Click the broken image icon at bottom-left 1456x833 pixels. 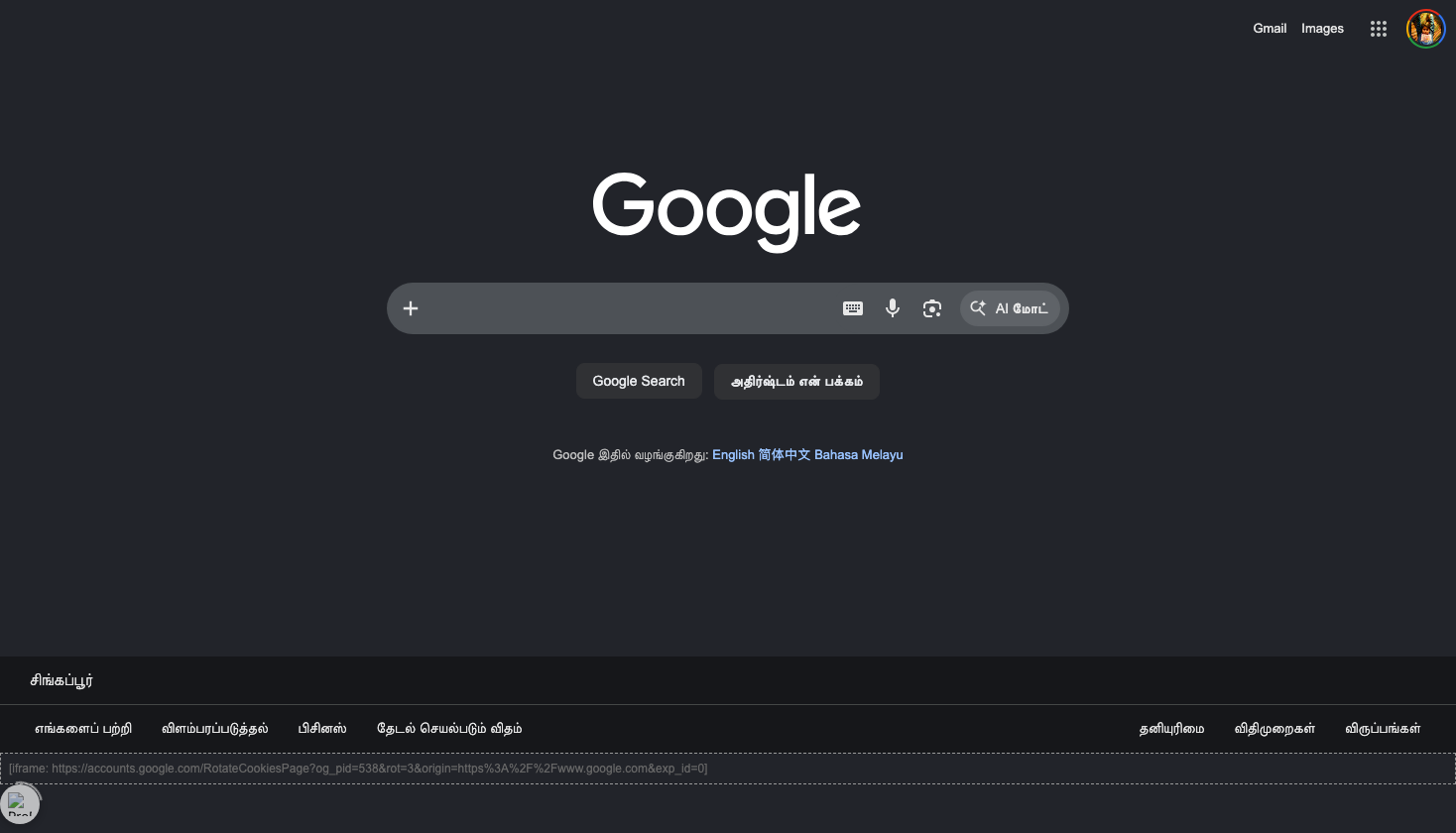(x=20, y=803)
